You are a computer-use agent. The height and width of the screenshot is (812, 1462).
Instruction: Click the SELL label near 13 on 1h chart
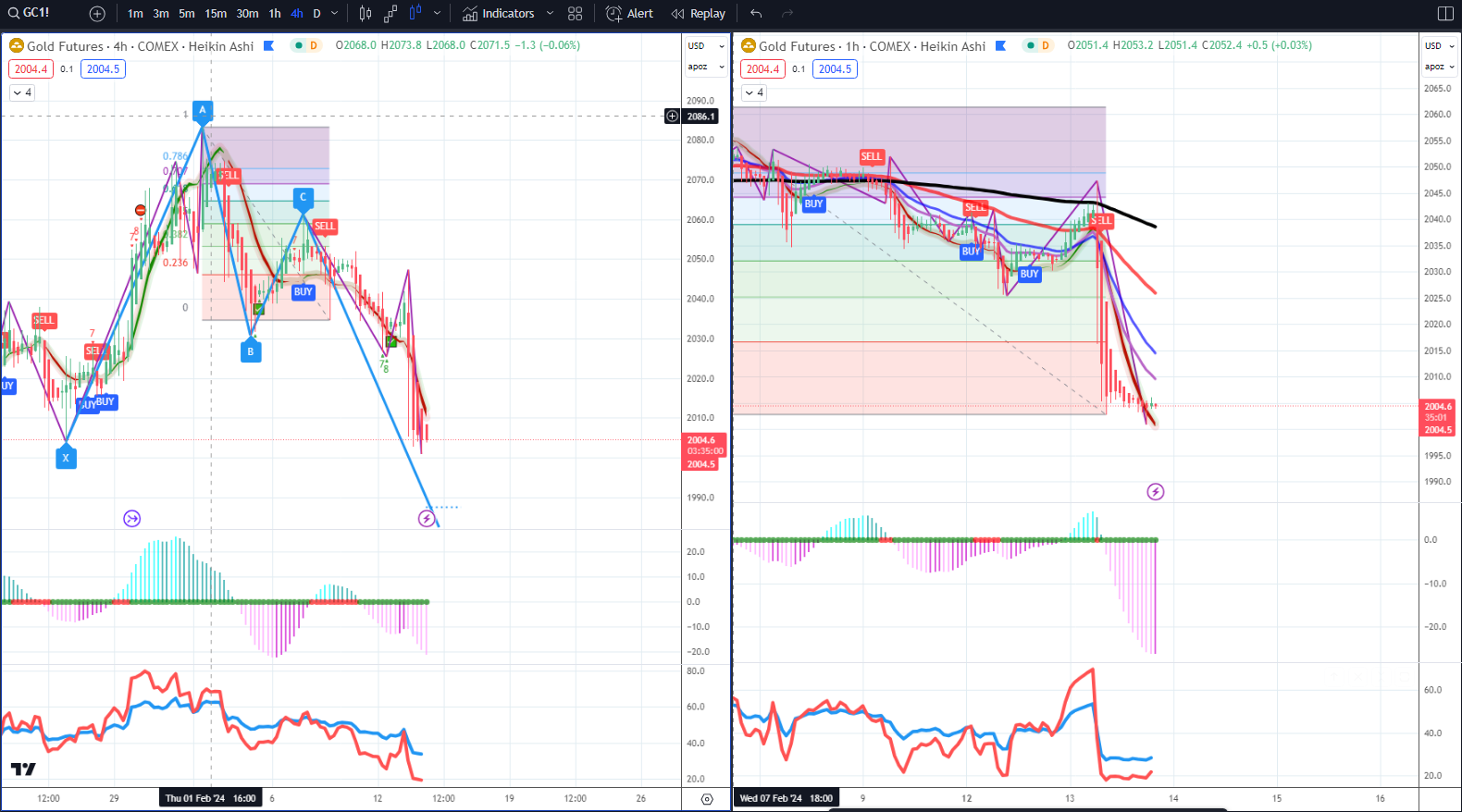click(x=1101, y=220)
